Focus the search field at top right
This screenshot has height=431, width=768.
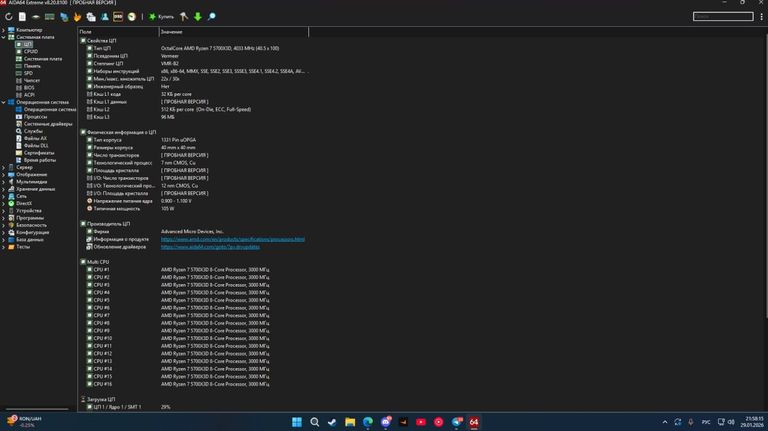point(723,17)
